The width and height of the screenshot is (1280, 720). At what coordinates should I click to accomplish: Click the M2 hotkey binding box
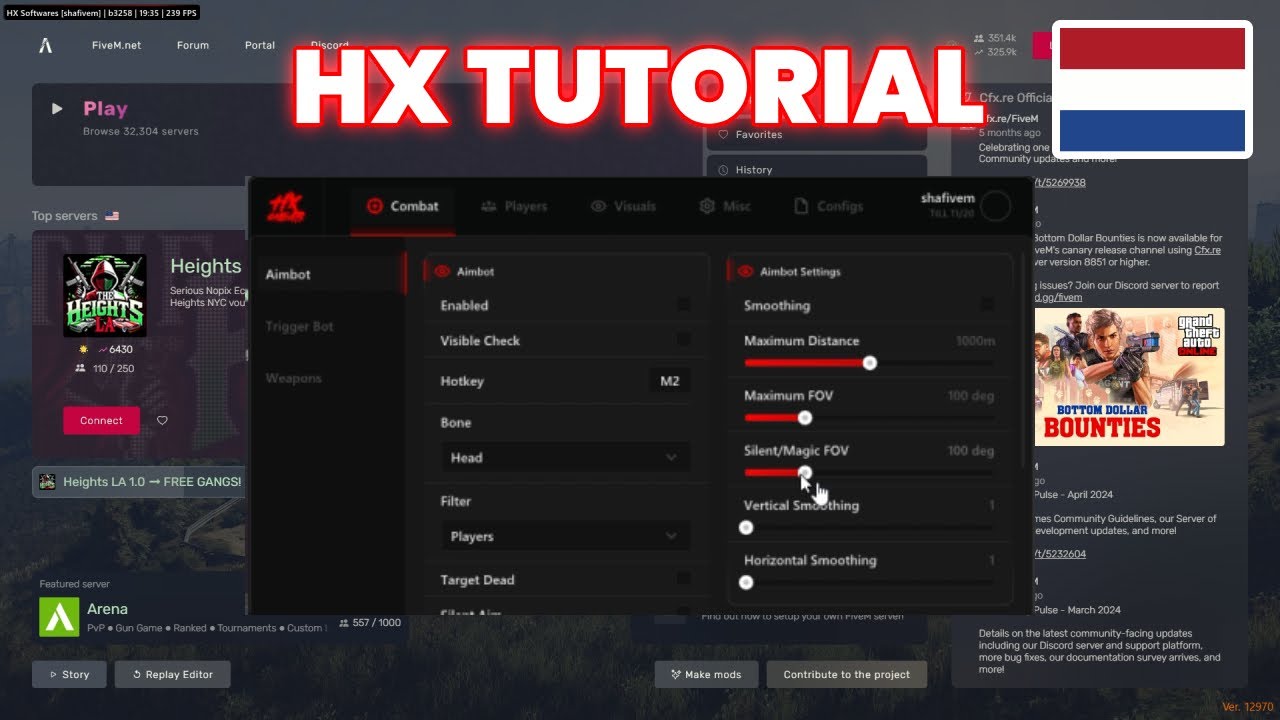[x=669, y=381]
